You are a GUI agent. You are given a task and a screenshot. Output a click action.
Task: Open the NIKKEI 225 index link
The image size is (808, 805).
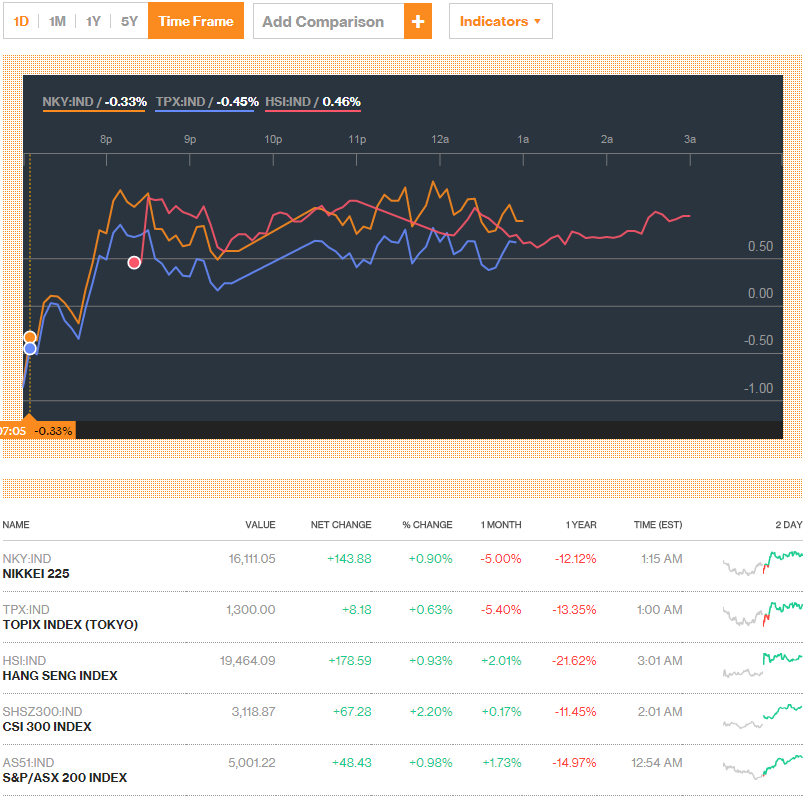point(36,574)
